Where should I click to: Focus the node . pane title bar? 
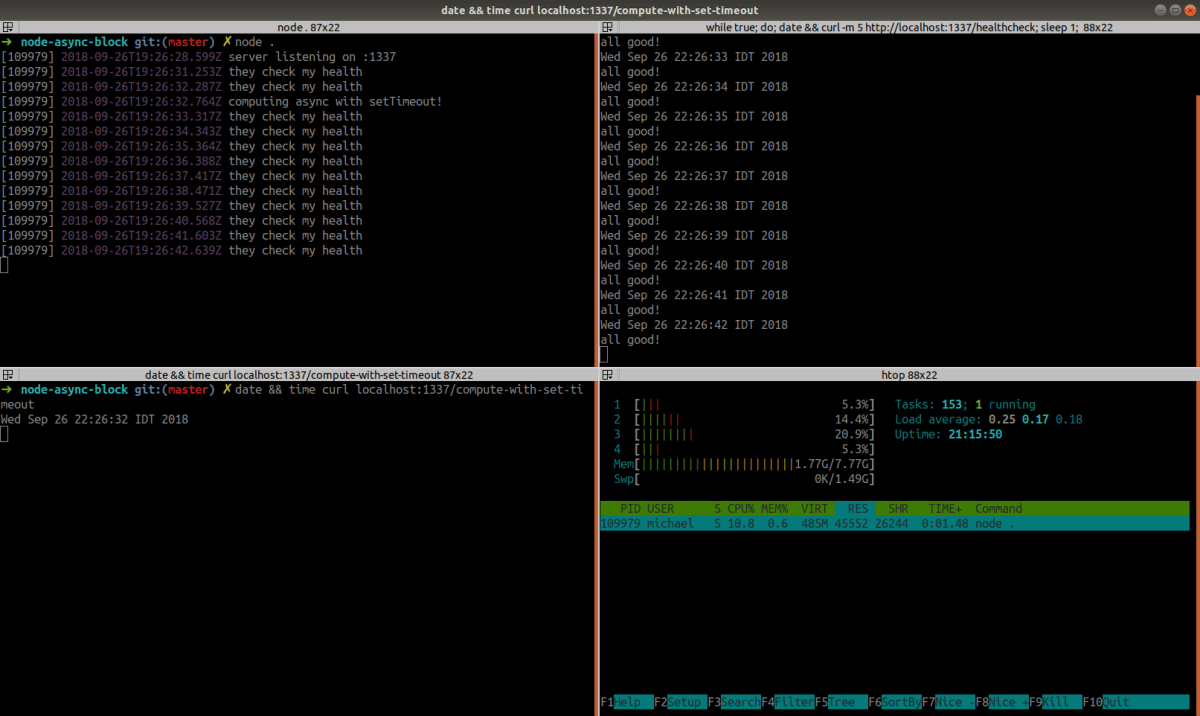pos(297,27)
